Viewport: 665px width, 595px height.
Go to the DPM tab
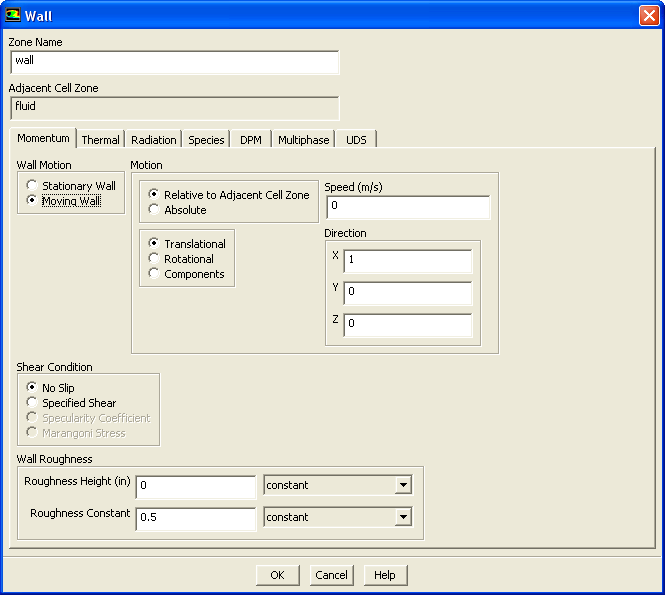(x=251, y=140)
